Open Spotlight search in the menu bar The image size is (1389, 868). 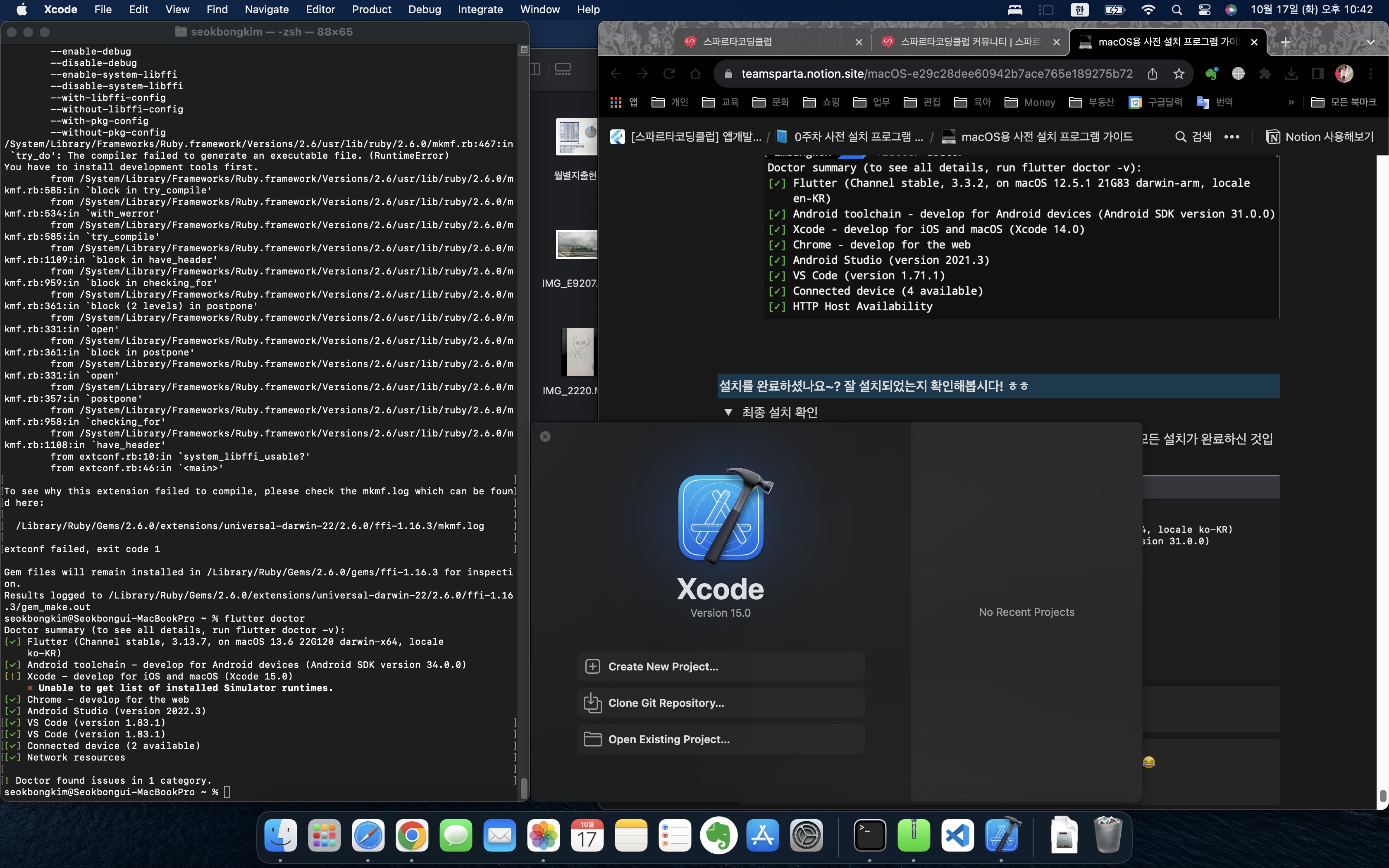[1177, 10]
